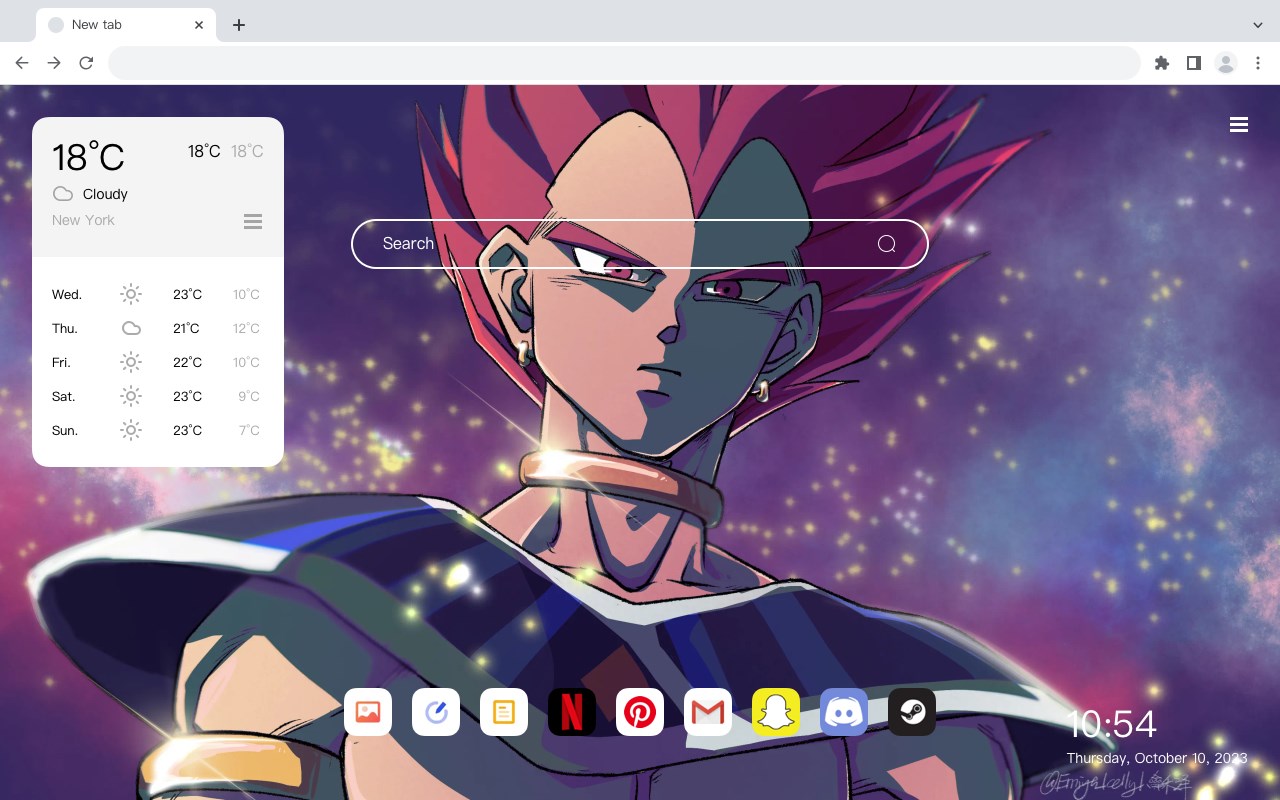This screenshot has width=1280, height=800.
Task: Click the Fri. sunny forecast icon
Action: coord(131,362)
